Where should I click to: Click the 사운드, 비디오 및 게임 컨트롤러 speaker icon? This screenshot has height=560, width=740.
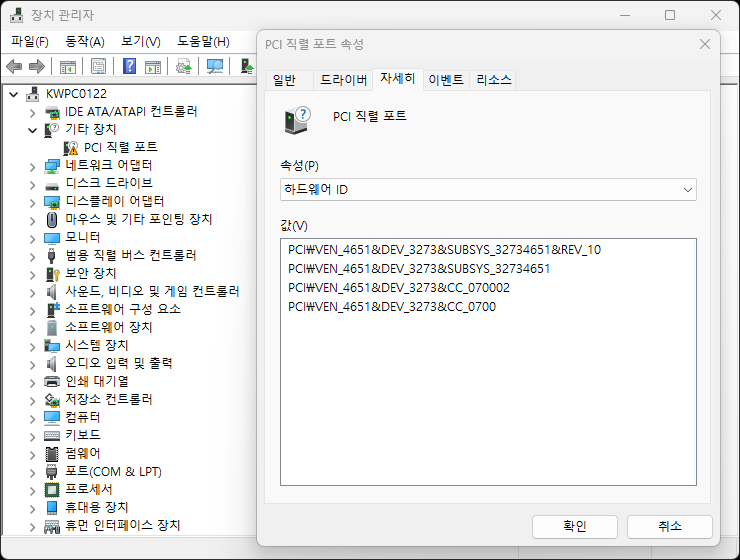(x=51, y=292)
